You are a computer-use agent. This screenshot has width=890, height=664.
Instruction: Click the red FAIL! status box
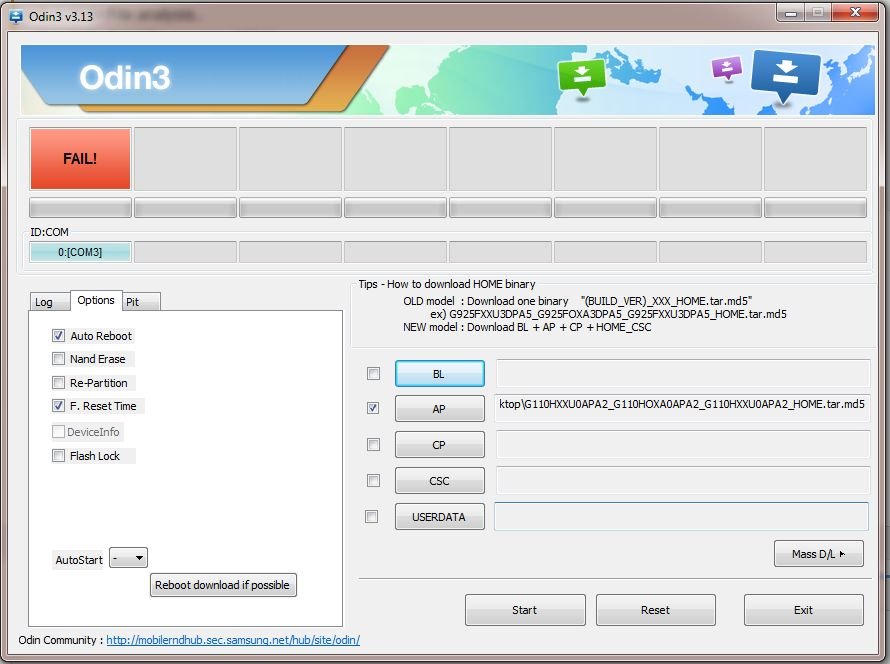(80, 159)
